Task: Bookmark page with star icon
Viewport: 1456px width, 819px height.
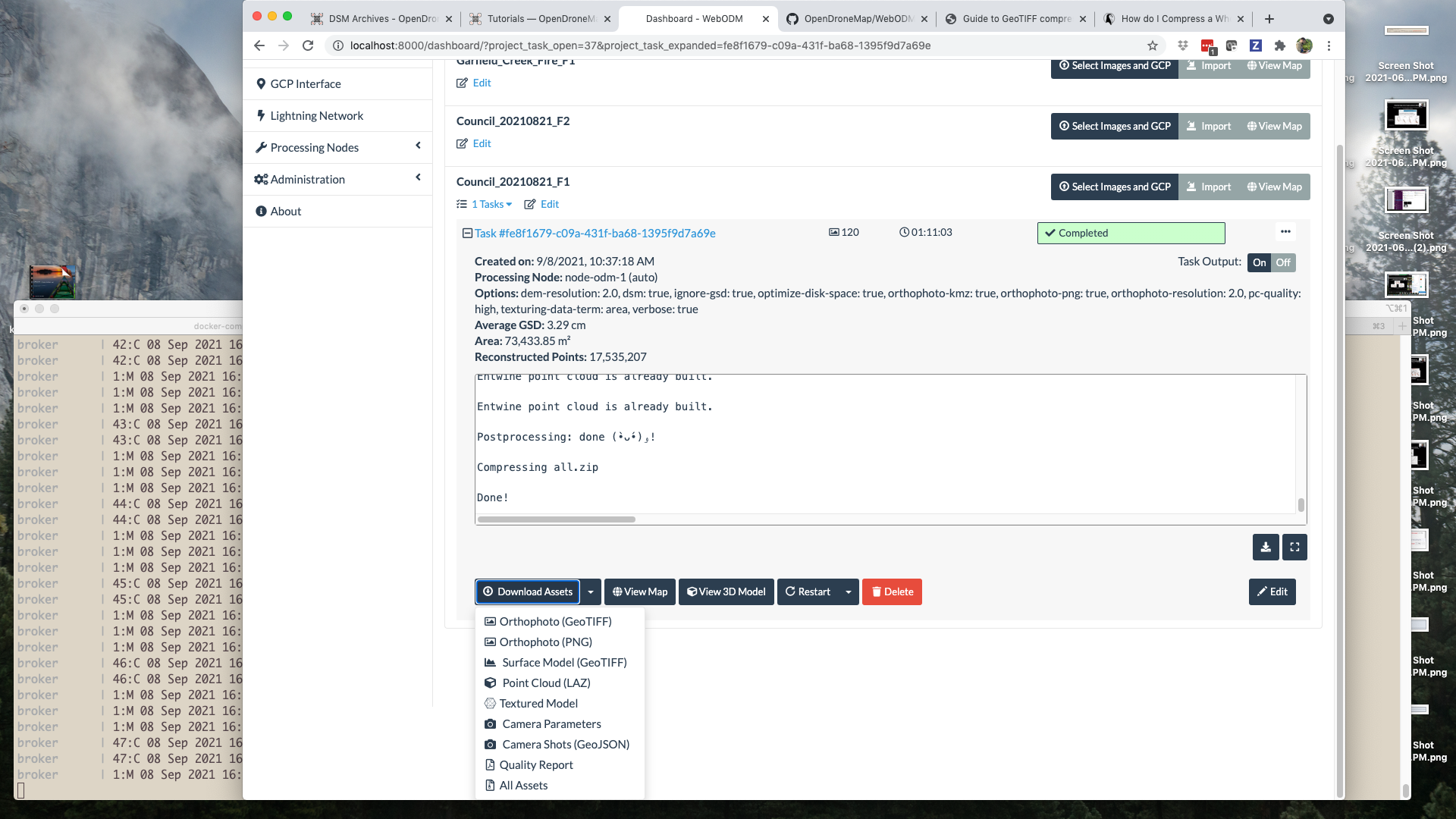Action: click(x=1153, y=45)
